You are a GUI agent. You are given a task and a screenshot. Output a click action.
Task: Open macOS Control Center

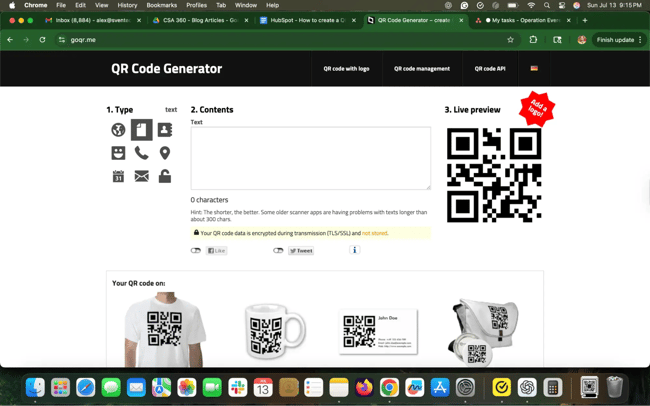(x=562, y=5)
